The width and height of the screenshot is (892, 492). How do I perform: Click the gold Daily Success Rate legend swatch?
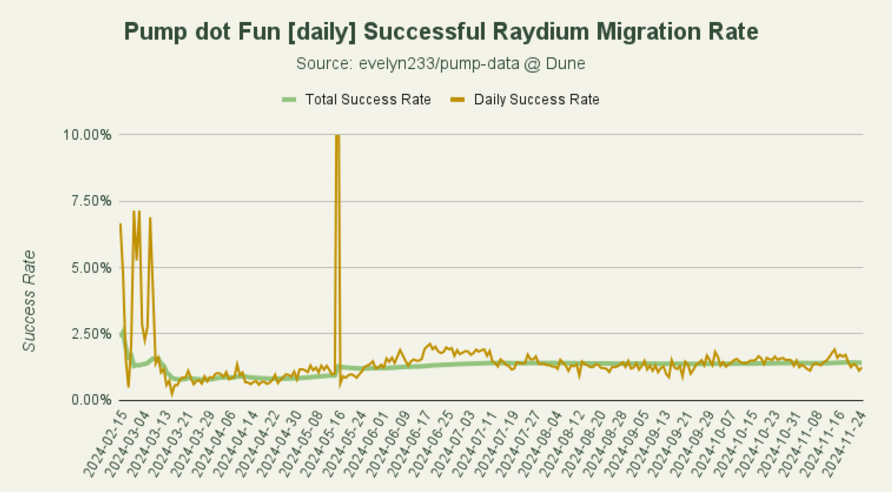[x=458, y=100]
